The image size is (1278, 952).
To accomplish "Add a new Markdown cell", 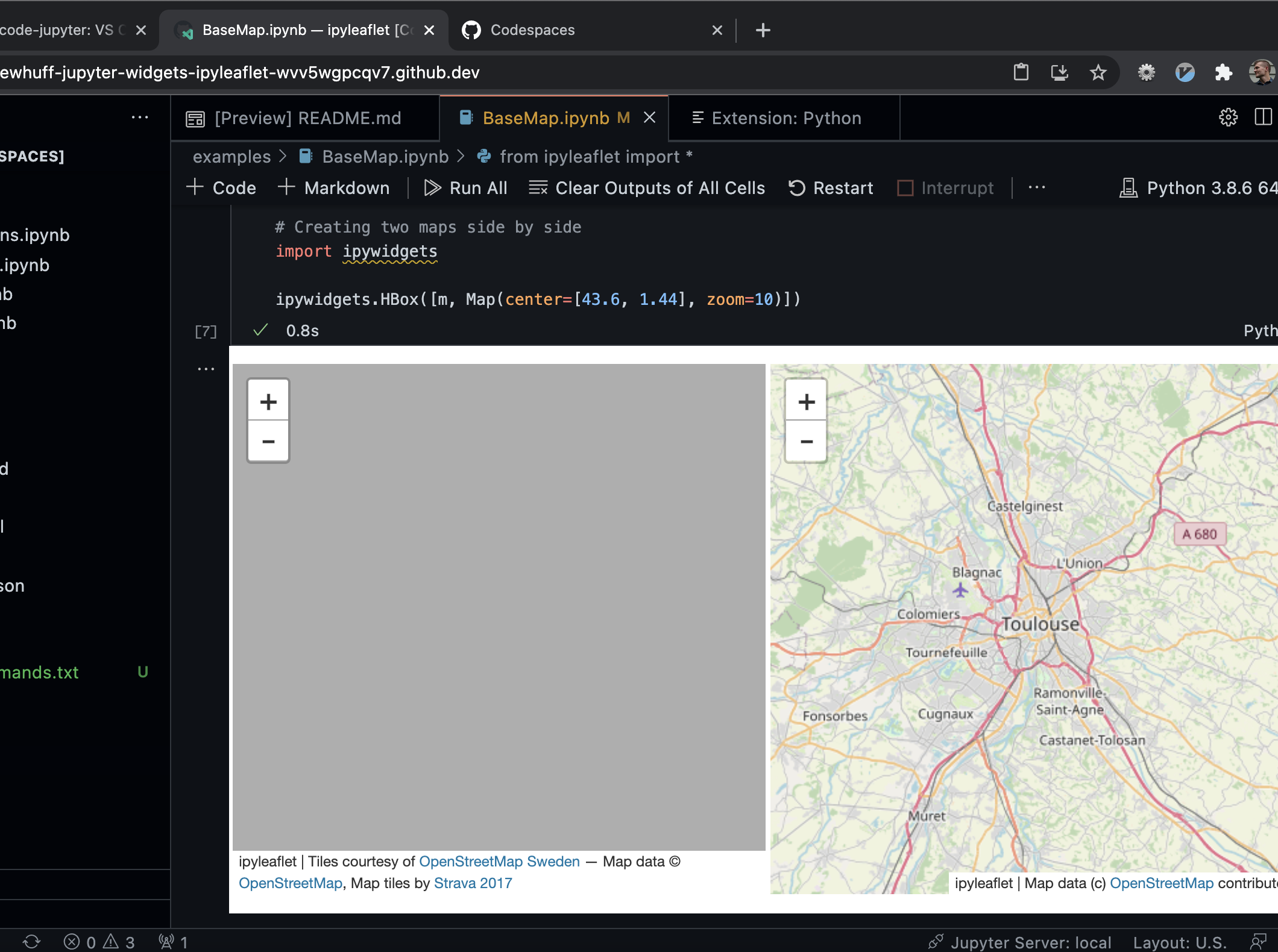I will click(333, 187).
